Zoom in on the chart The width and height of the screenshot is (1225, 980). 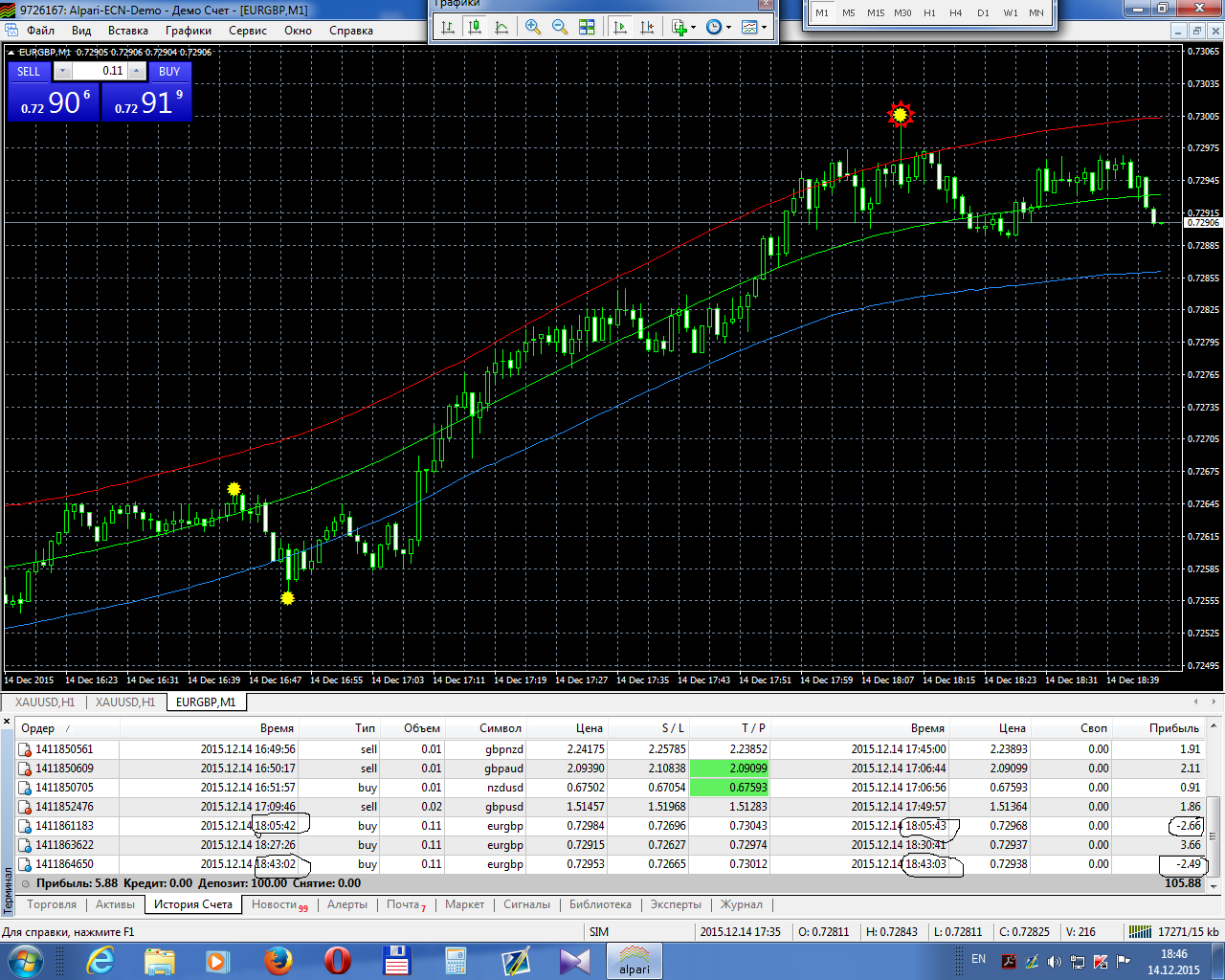[533, 27]
